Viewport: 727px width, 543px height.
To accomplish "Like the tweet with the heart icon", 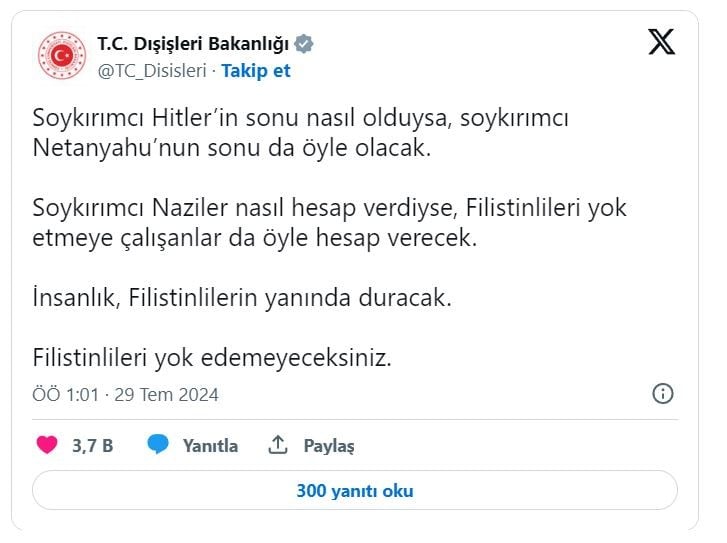I will point(47,445).
